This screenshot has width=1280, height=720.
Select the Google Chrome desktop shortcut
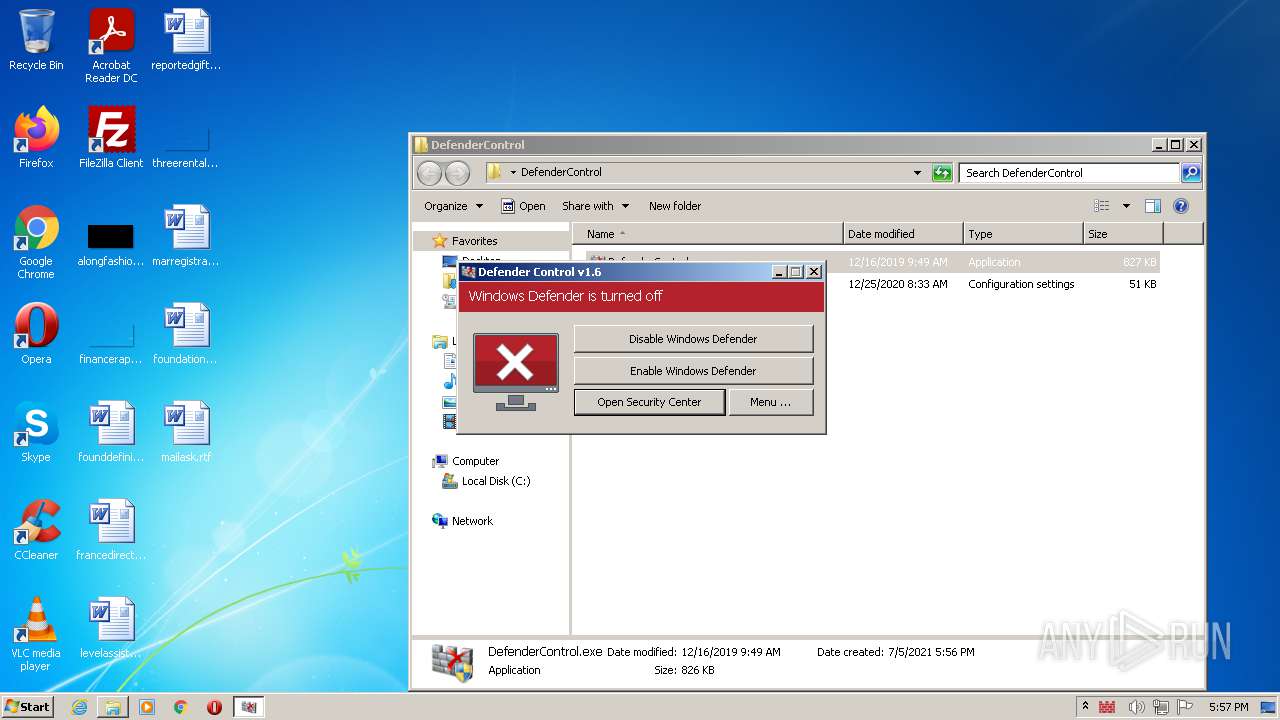click(x=36, y=242)
